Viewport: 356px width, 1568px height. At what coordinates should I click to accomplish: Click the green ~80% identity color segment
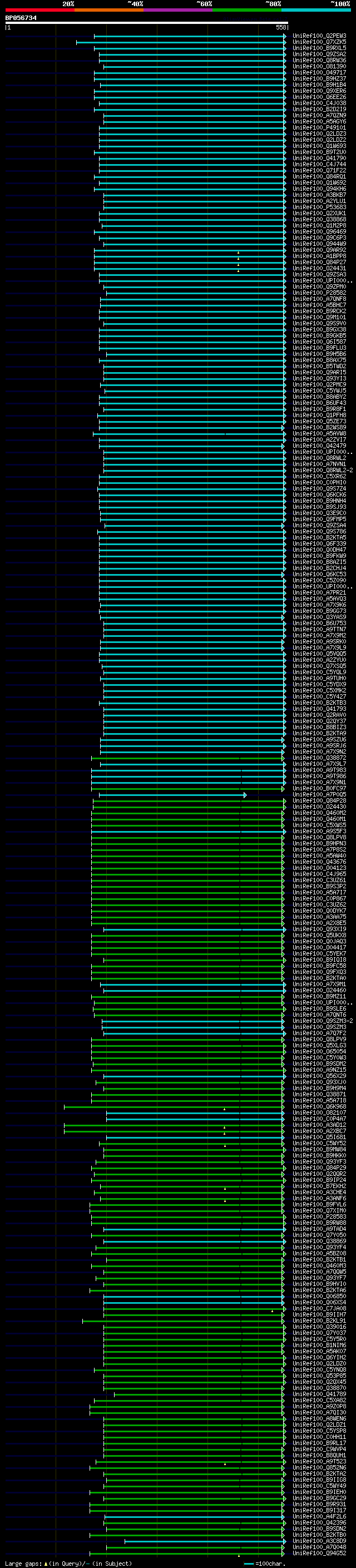(247, 10)
